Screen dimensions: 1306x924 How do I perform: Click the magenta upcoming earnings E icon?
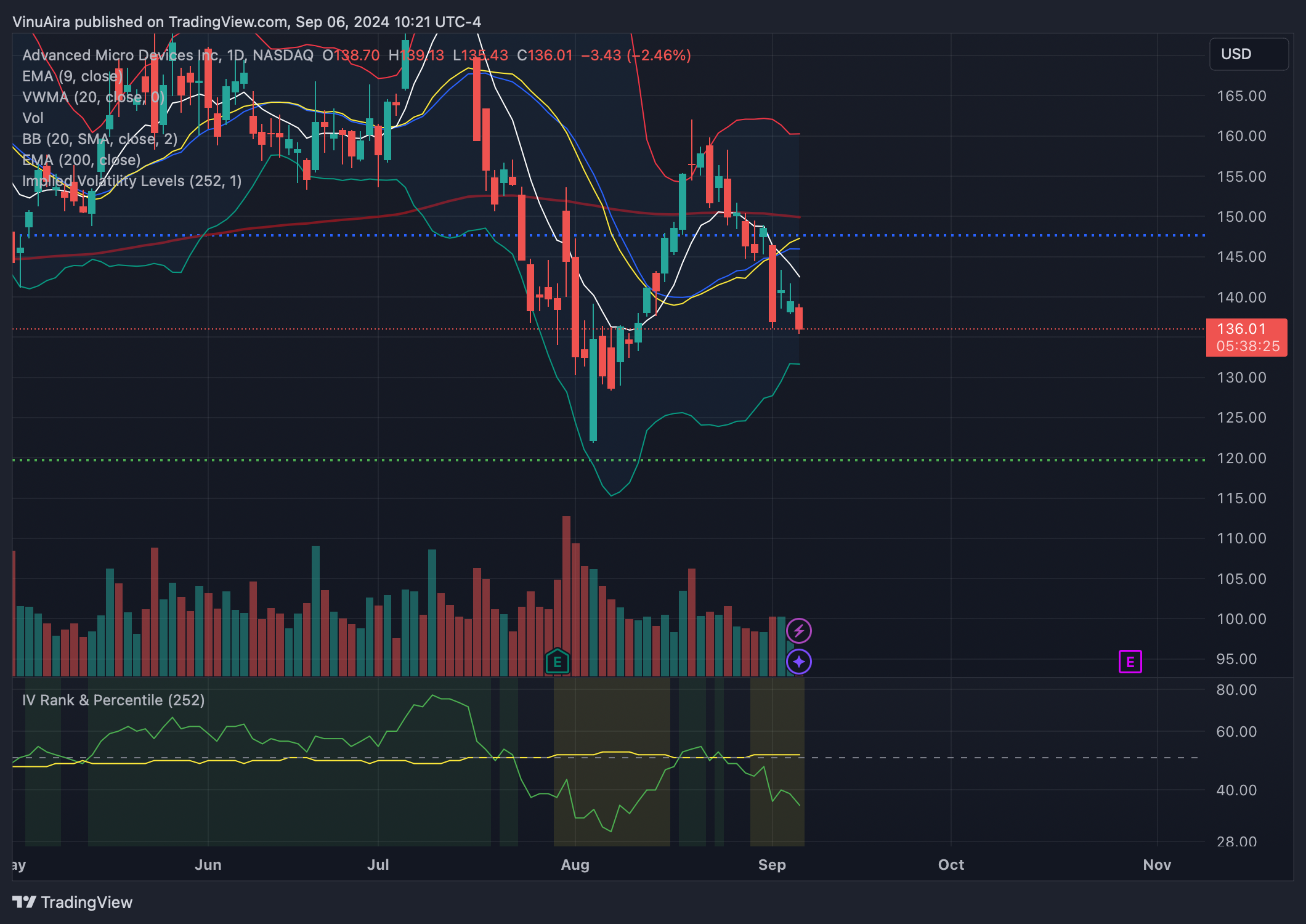(1130, 662)
